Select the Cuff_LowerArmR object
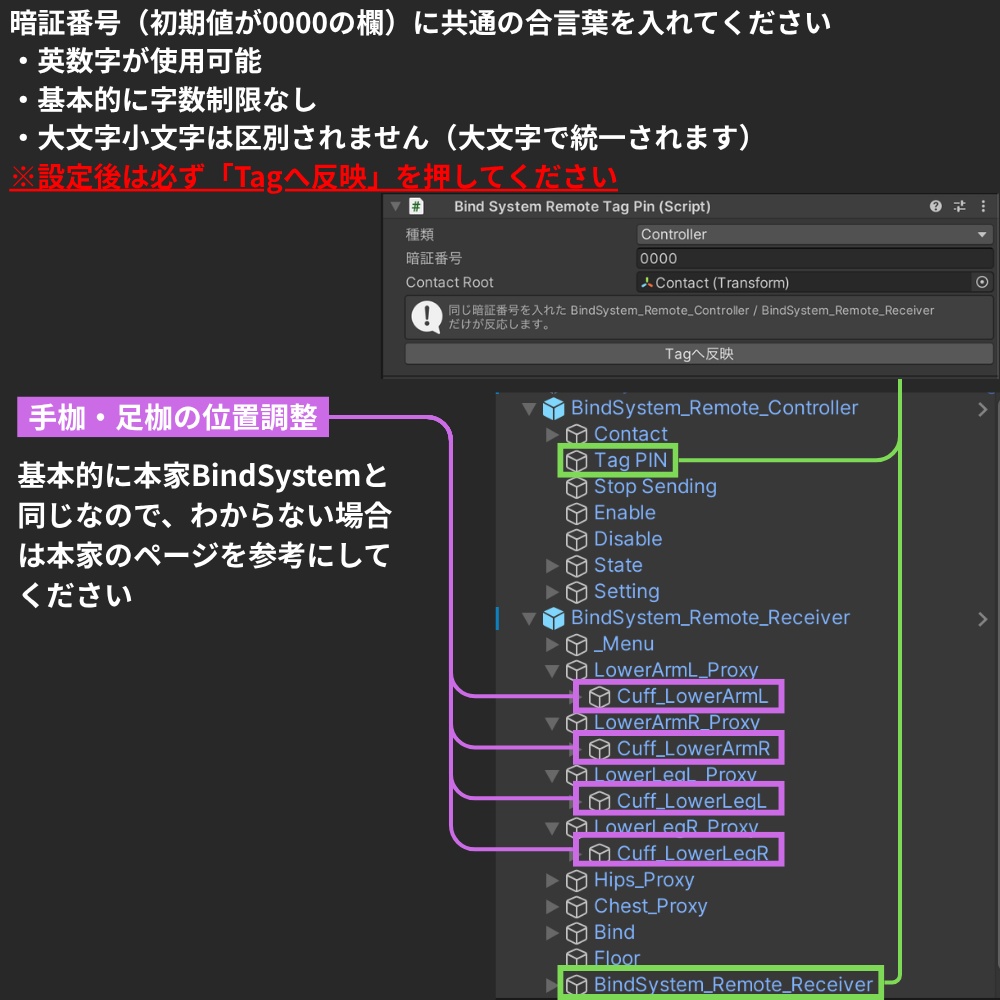Viewport: 1000px width, 1000px height. 693,748
